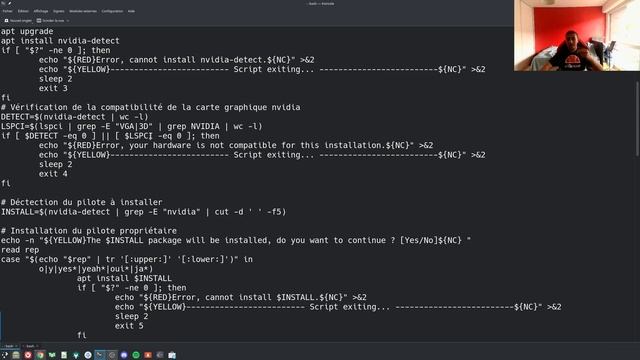
Task: Open Google Chrome from the taskbar
Action: pyautogui.click(x=40, y=355)
